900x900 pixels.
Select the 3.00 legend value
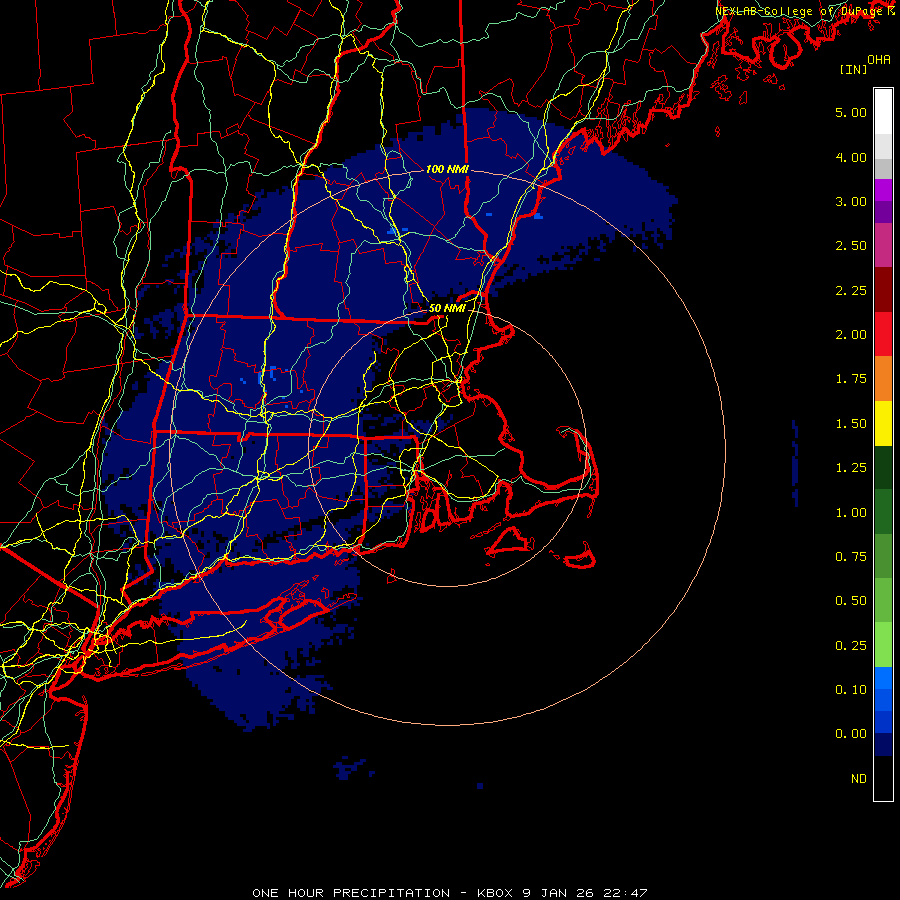tap(851, 201)
